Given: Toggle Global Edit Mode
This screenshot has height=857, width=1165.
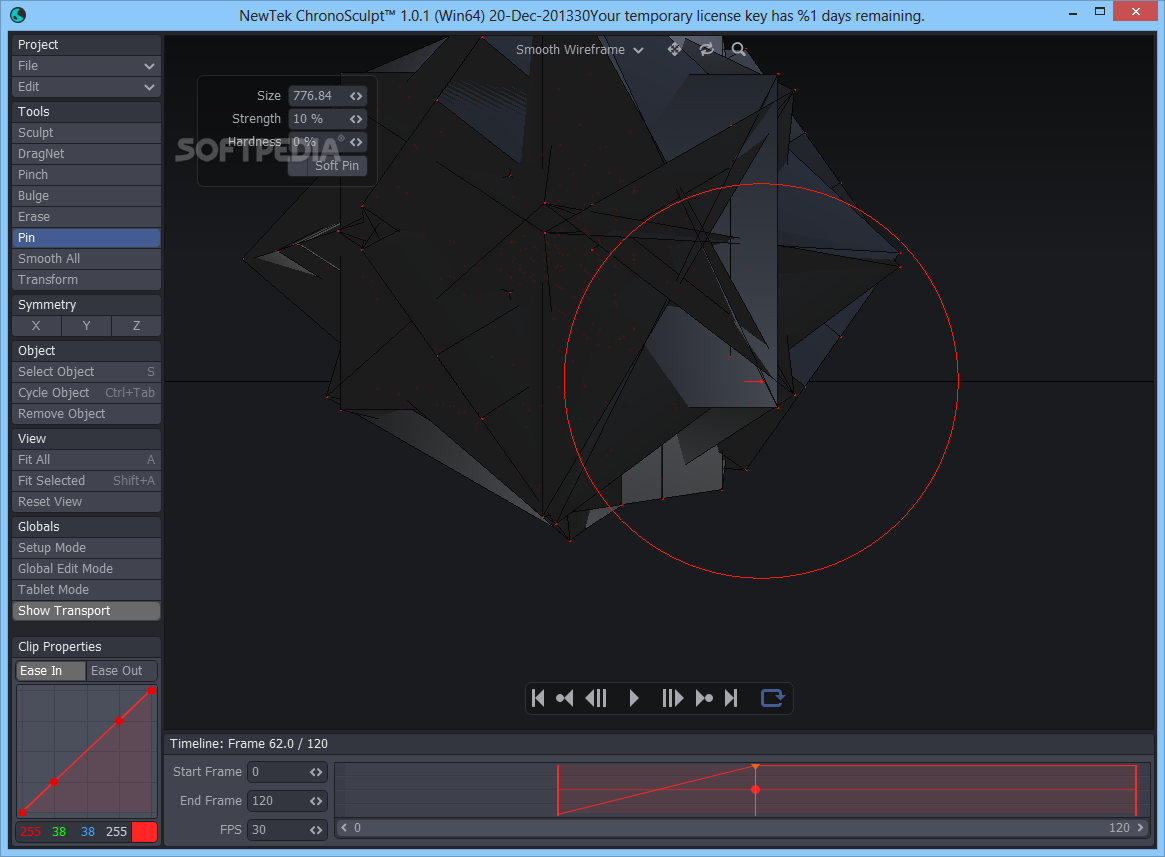Looking at the screenshot, I should tap(86, 569).
